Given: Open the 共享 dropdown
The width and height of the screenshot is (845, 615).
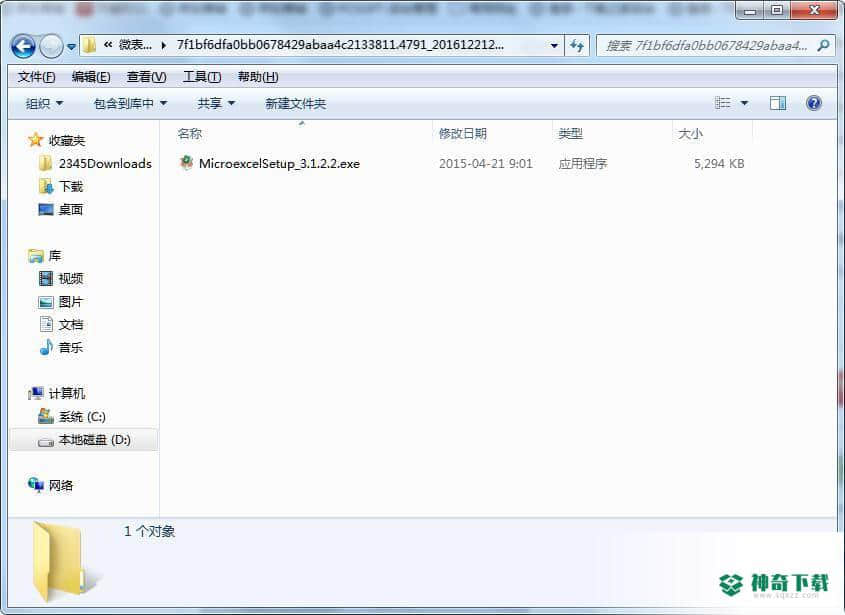Looking at the screenshot, I should pyautogui.click(x=216, y=103).
